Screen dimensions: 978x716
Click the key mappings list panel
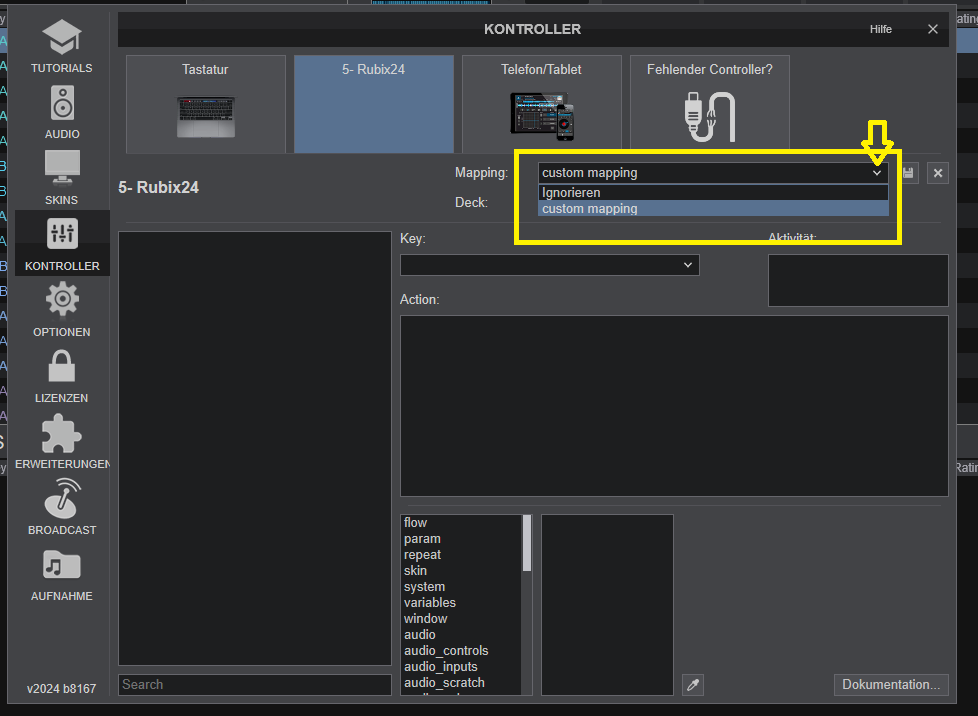(254, 448)
